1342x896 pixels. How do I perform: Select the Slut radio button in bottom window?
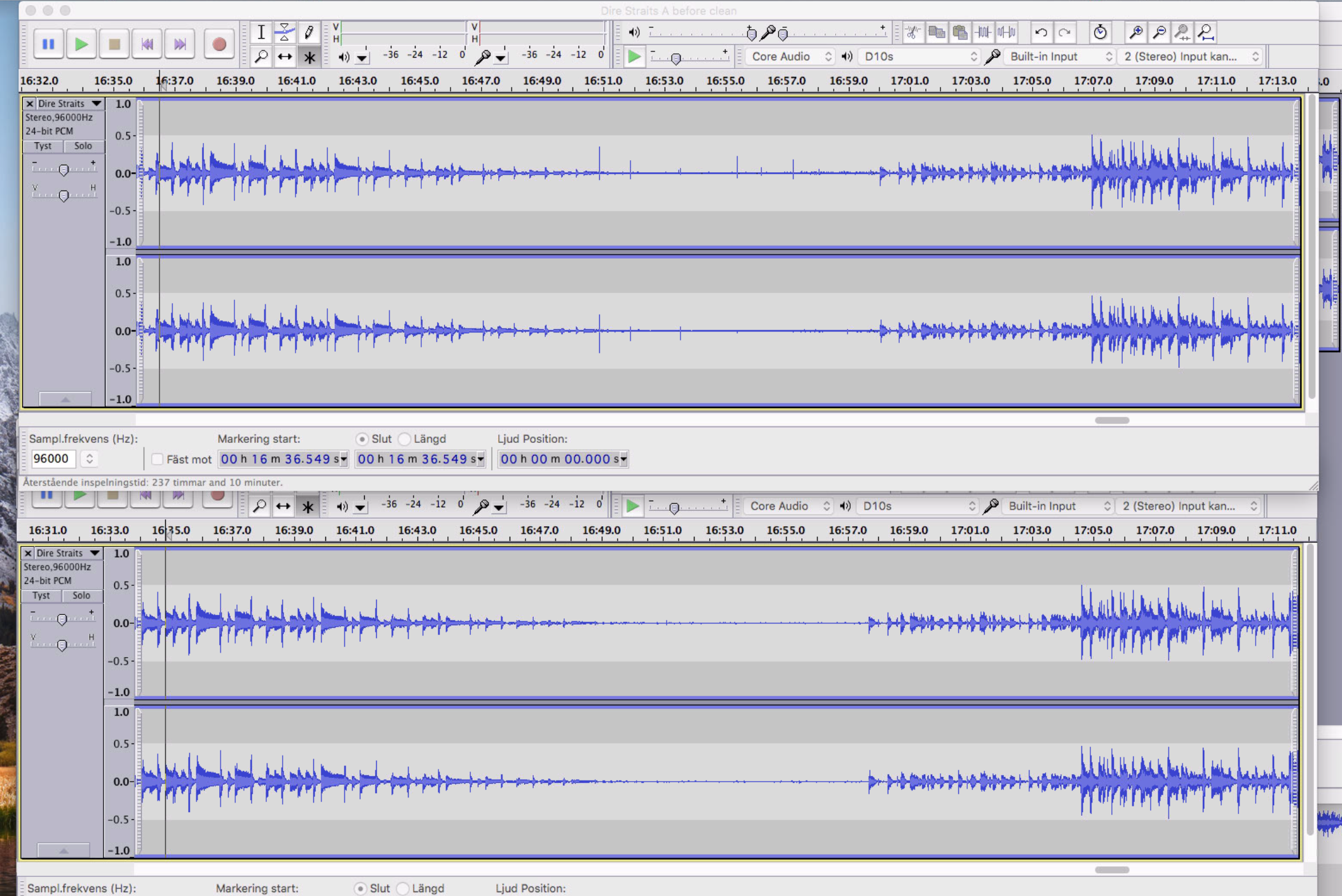[360, 888]
